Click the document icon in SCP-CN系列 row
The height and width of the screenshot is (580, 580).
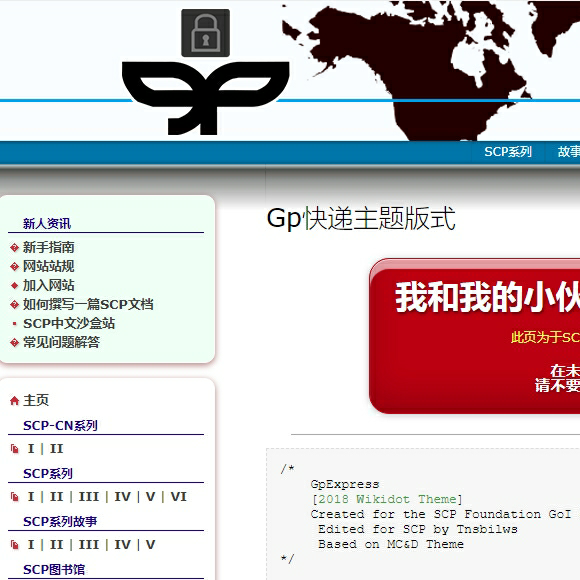pos(14,449)
